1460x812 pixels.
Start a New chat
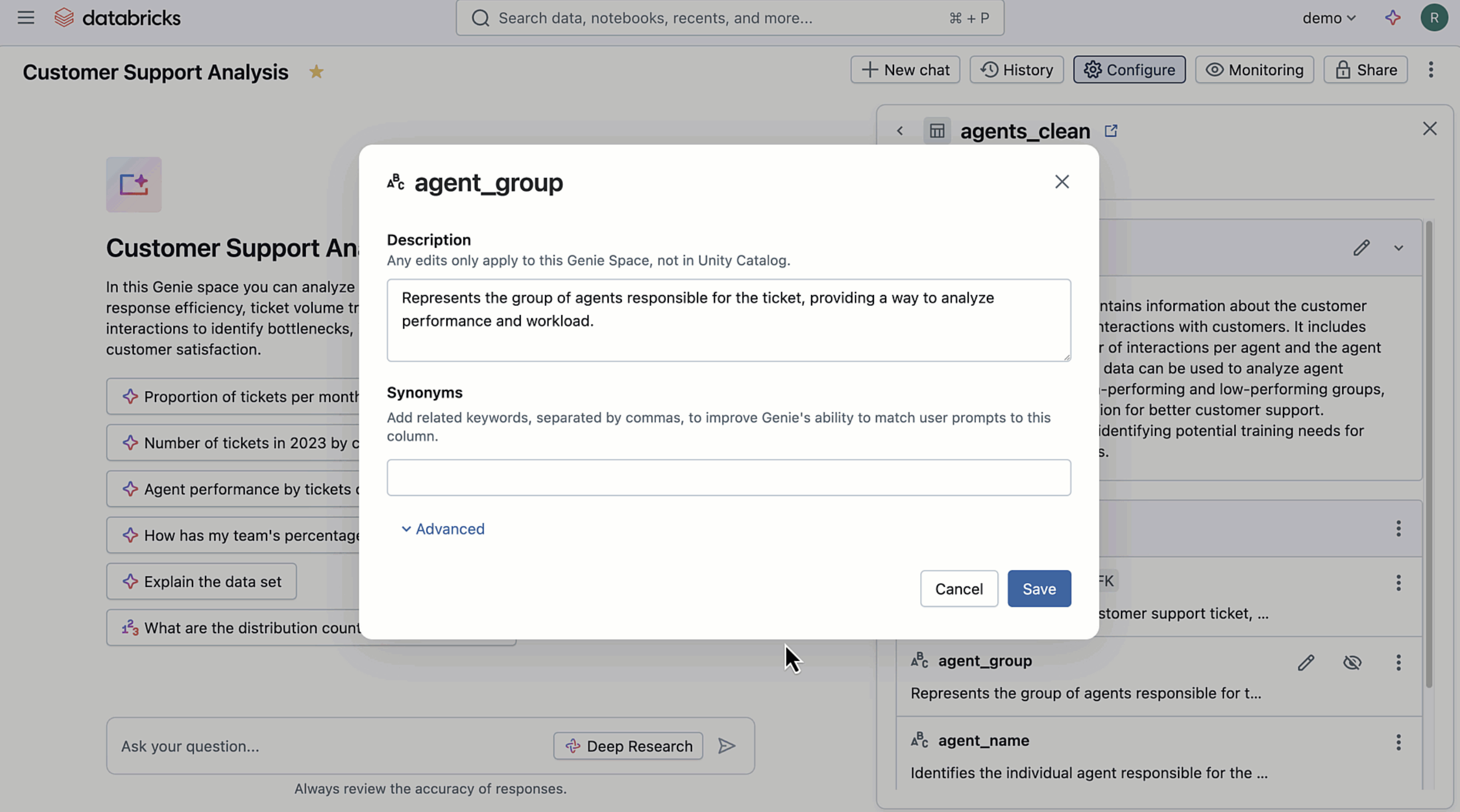point(905,69)
